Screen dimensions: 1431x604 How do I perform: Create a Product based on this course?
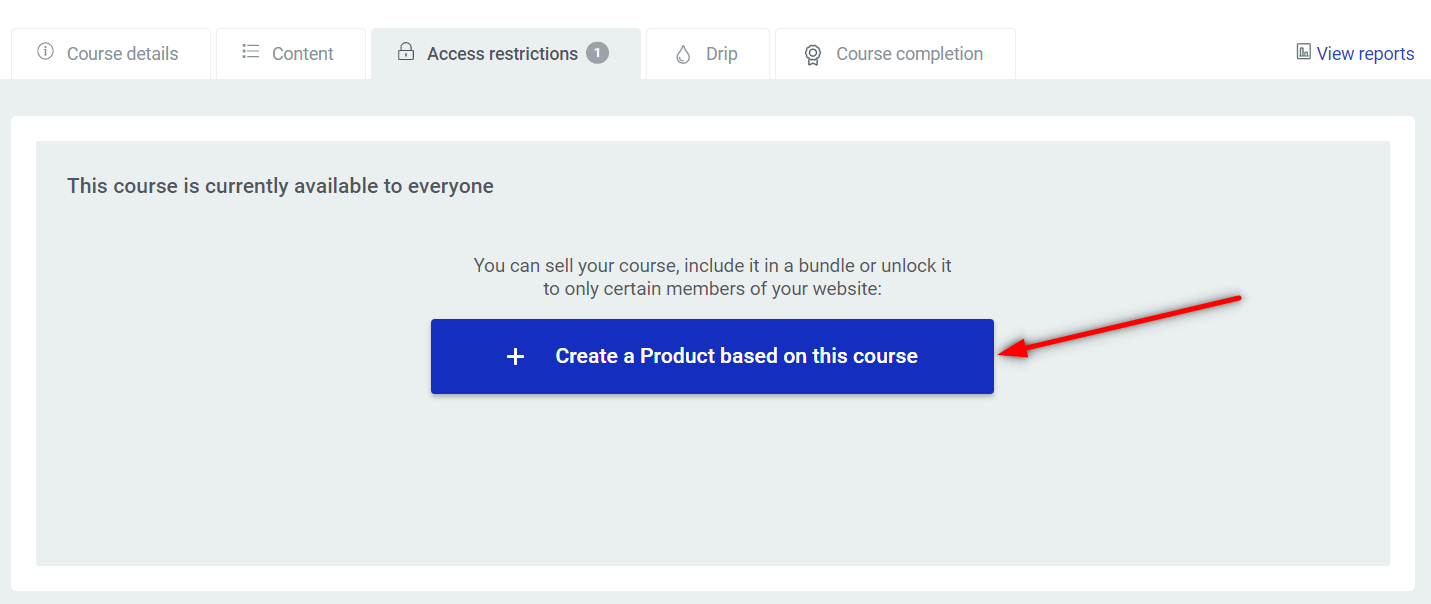[x=712, y=356]
